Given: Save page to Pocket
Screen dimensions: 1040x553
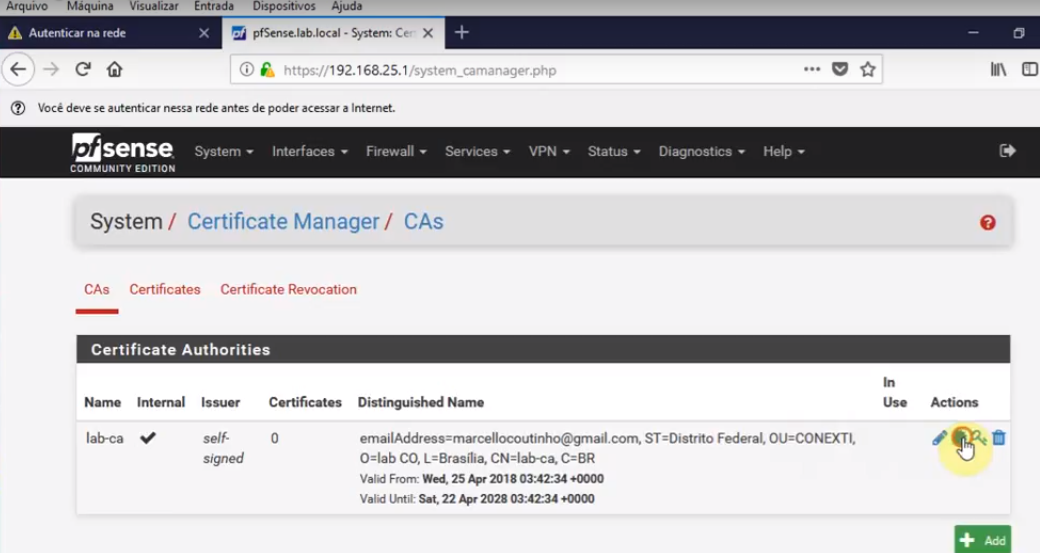Looking at the screenshot, I should (x=840, y=69).
